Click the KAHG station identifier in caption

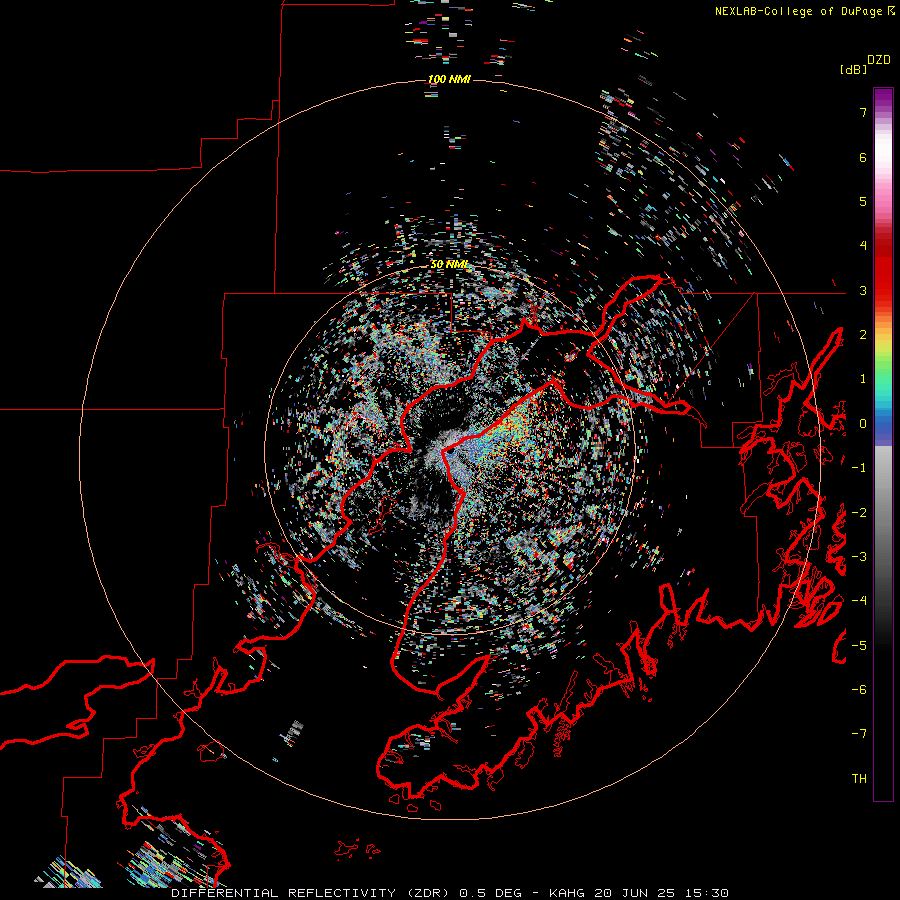(x=567, y=893)
